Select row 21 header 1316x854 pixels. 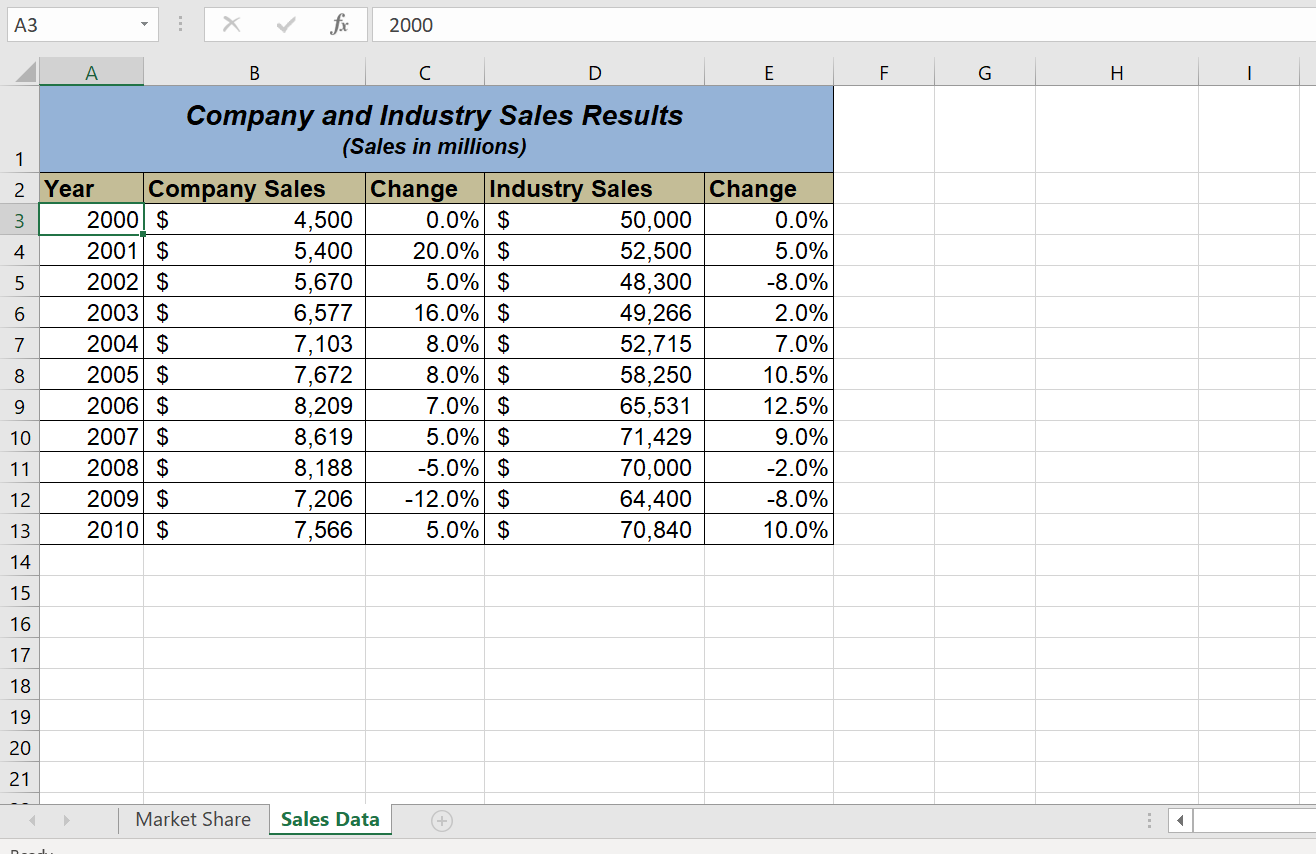pos(20,778)
